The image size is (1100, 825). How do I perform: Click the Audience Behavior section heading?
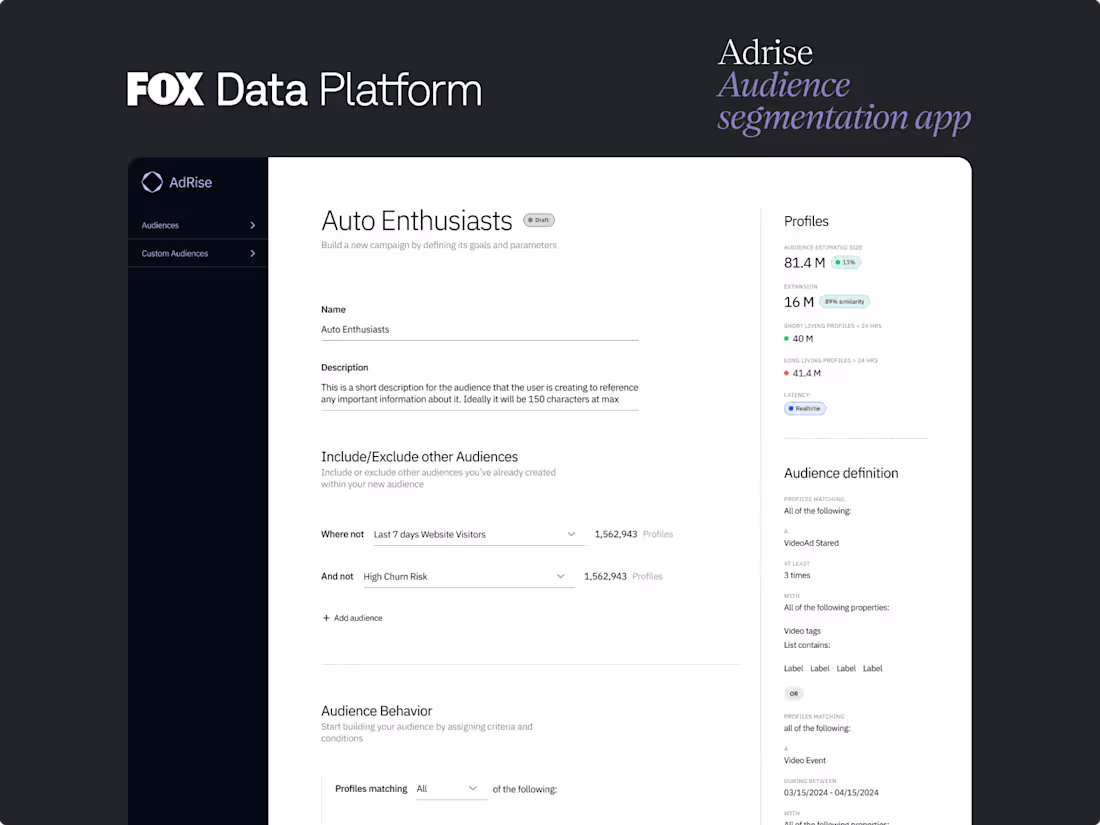377,711
